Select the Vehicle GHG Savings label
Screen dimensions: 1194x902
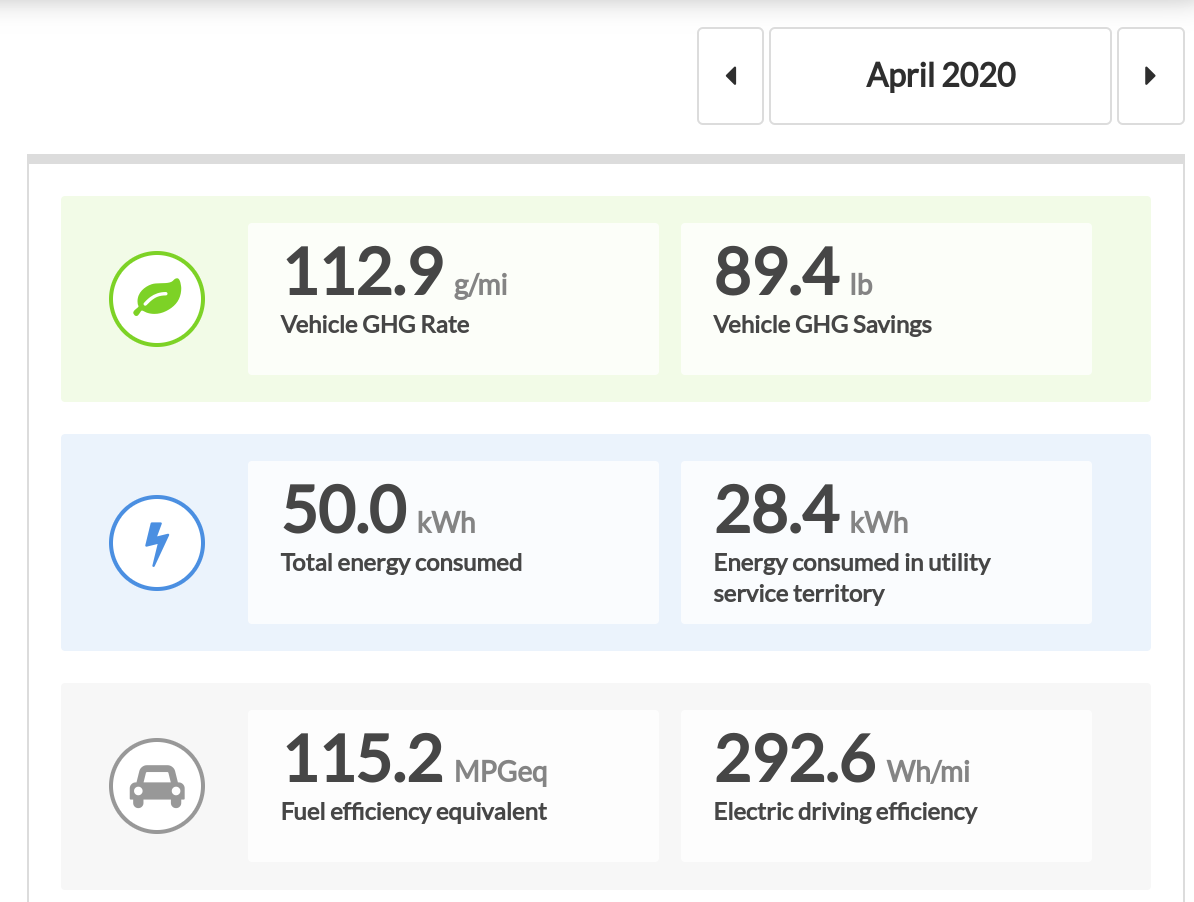822,325
